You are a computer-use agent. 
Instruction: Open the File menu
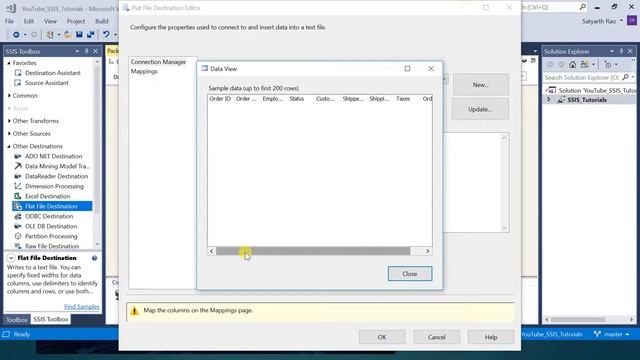pos(9,21)
